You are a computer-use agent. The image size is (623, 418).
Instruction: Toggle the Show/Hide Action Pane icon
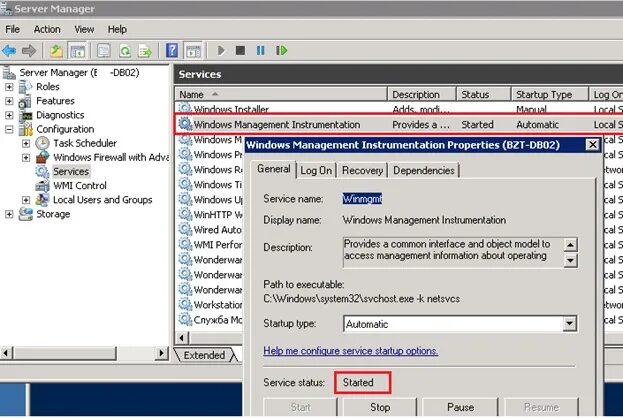[194, 51]
